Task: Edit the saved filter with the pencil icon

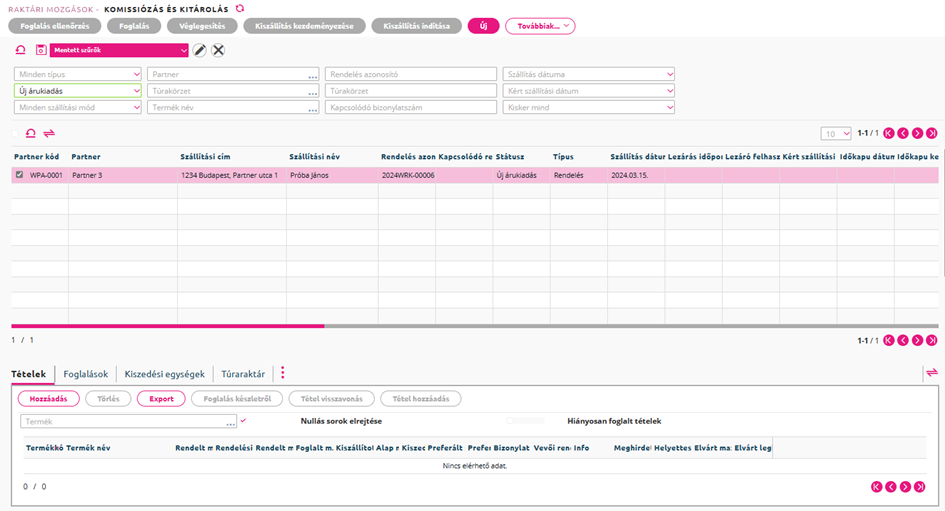Action: [x=199, y=50]
